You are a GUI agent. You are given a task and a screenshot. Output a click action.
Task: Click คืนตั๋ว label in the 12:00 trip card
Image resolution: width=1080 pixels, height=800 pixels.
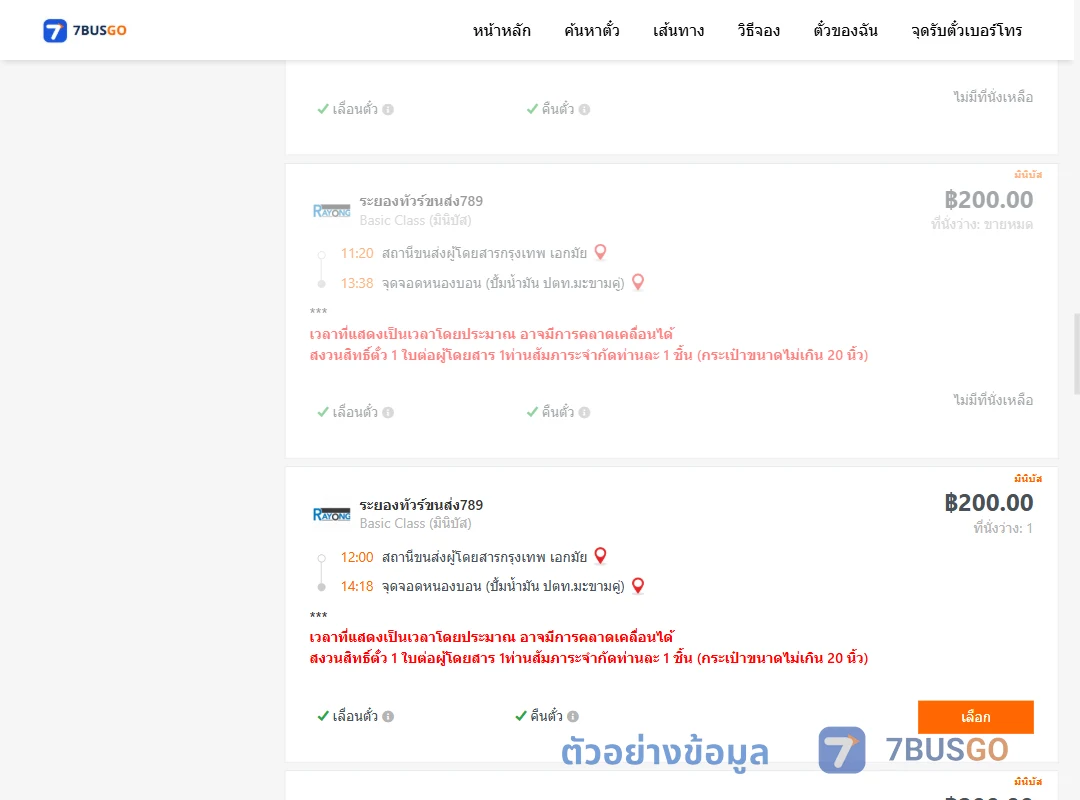(546, 716)
